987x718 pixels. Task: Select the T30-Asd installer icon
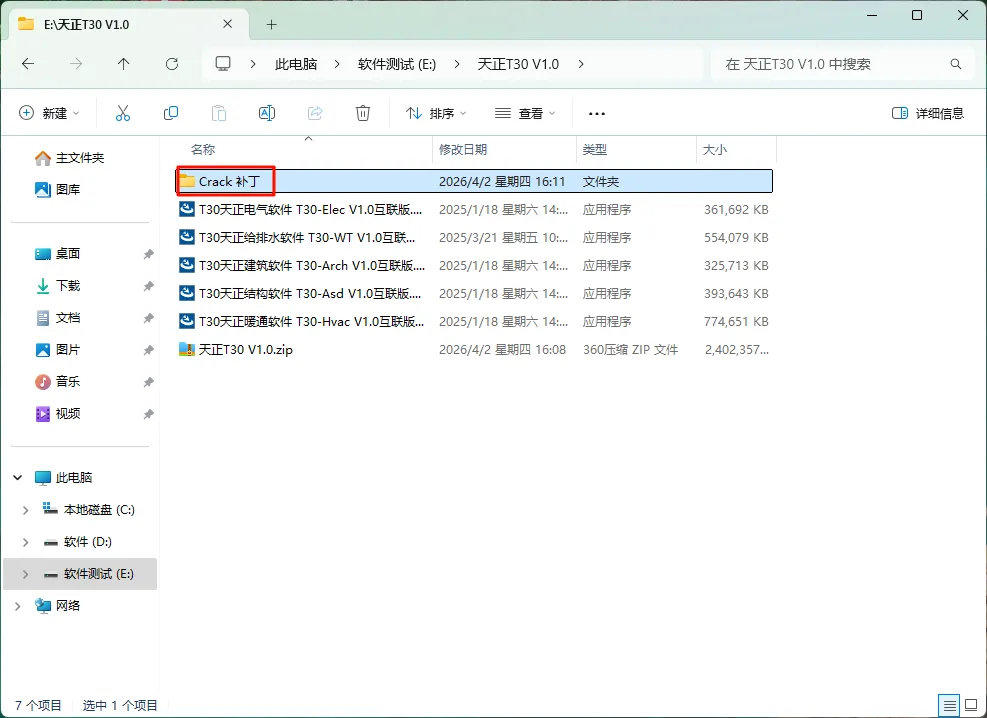pyautogui.click(x=187, y=293)
